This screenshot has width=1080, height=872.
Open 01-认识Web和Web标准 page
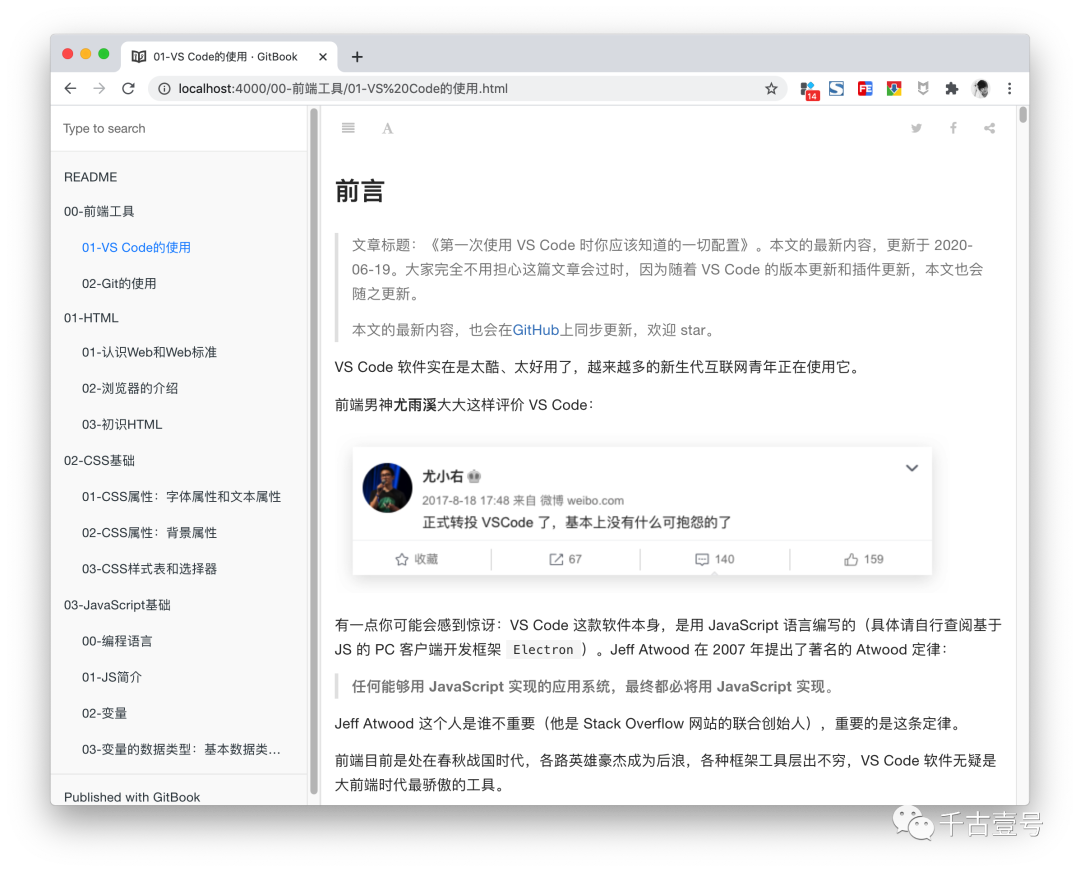click(x=149, y=352)
